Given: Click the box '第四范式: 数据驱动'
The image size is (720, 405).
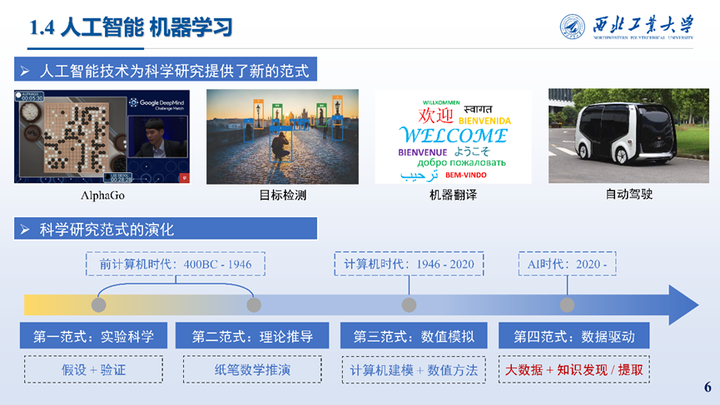Looking at the screenshot, I should (574, 336).
